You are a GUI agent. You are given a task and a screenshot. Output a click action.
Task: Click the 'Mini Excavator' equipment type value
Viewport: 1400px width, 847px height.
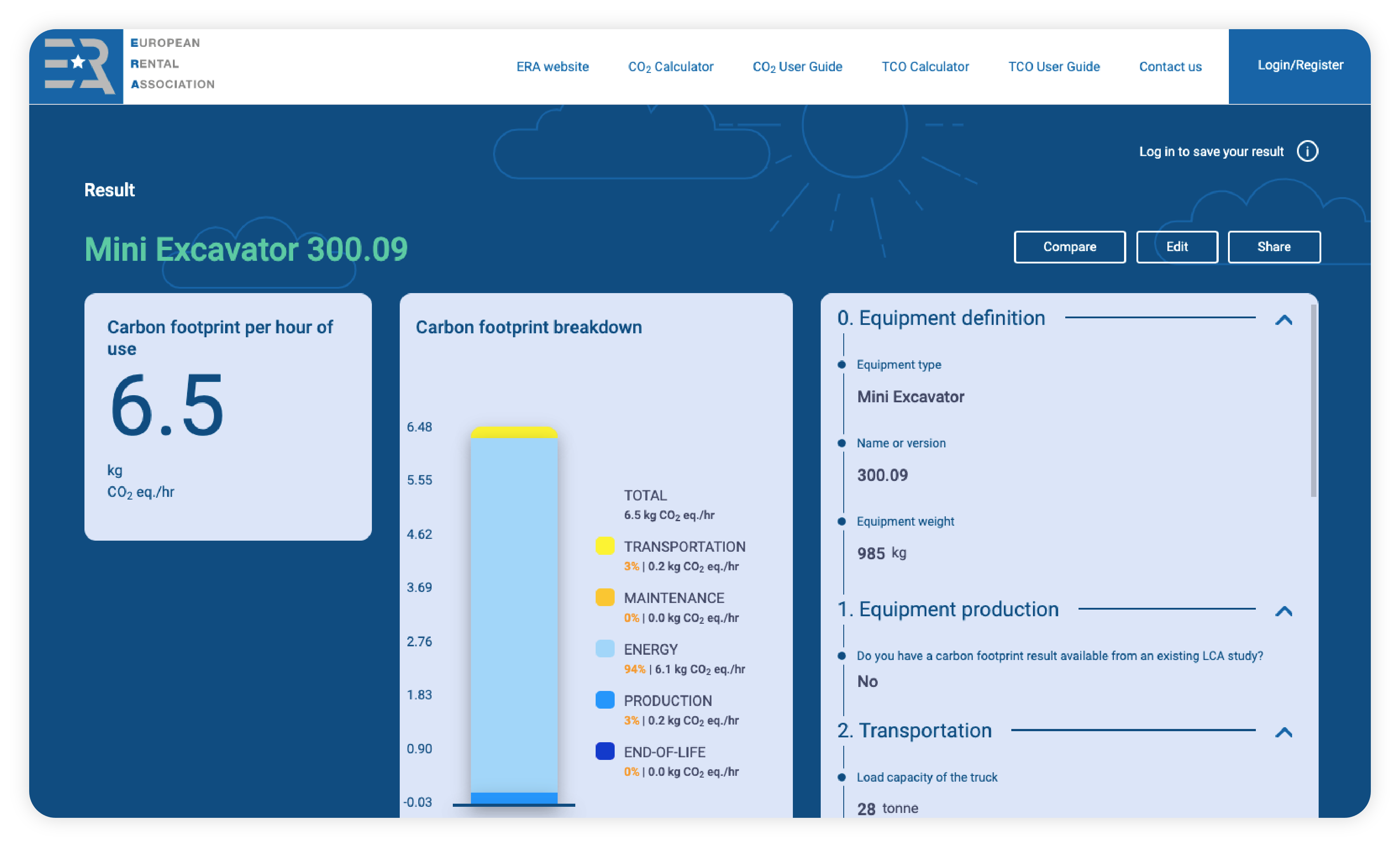[910, 397]
